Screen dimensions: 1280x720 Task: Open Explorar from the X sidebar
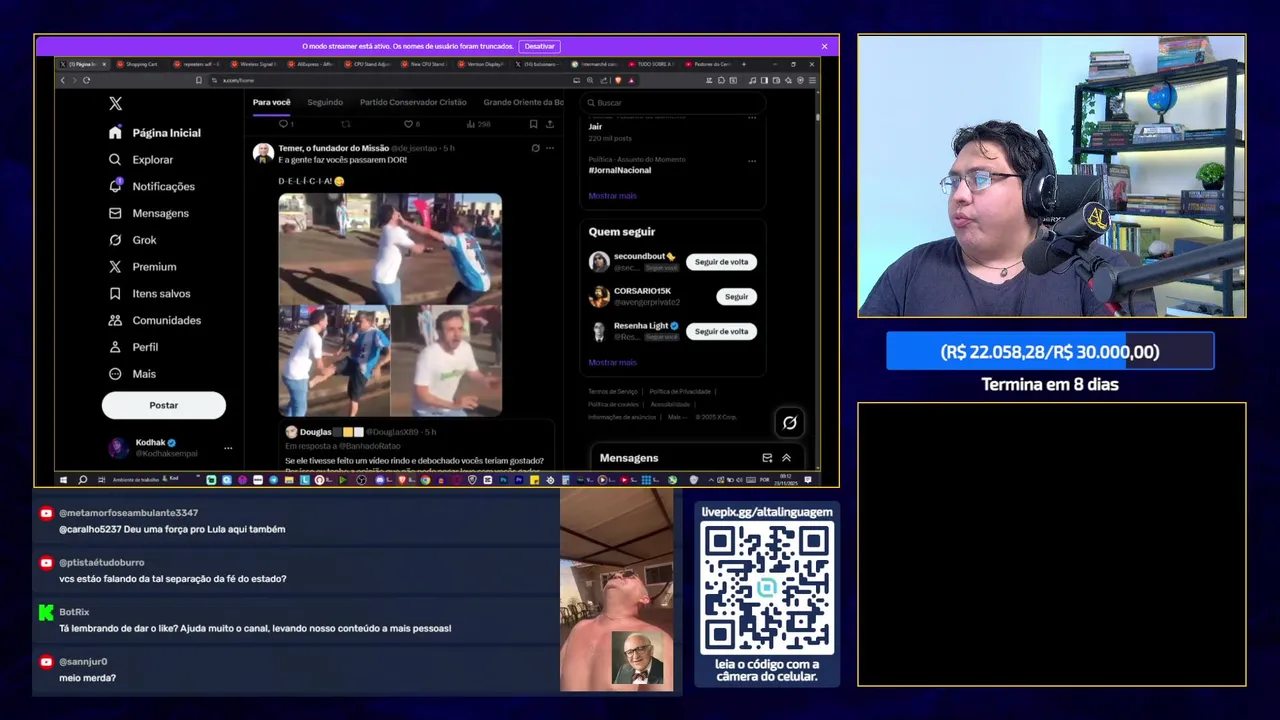tap(141, 160)
